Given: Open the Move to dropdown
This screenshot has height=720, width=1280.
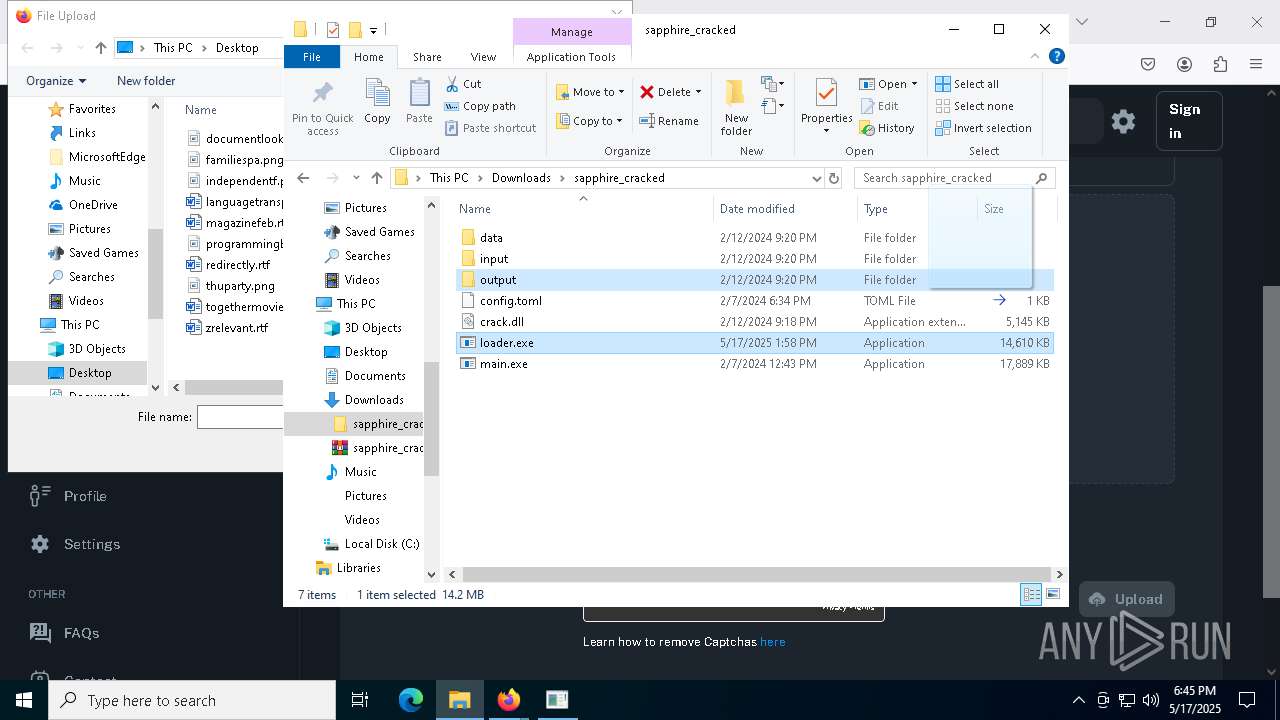Looking at the screenshot, I should pos(590,92).
